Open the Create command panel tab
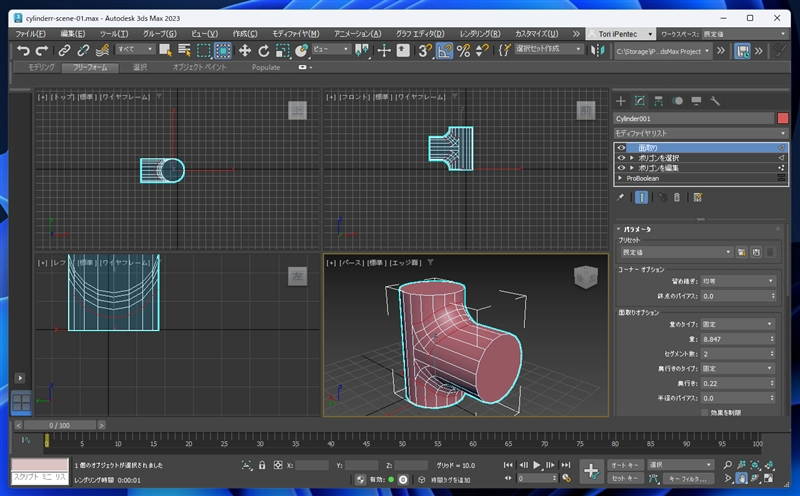The width and height of the screenshot is (800, 496). [x=620, y=101]
